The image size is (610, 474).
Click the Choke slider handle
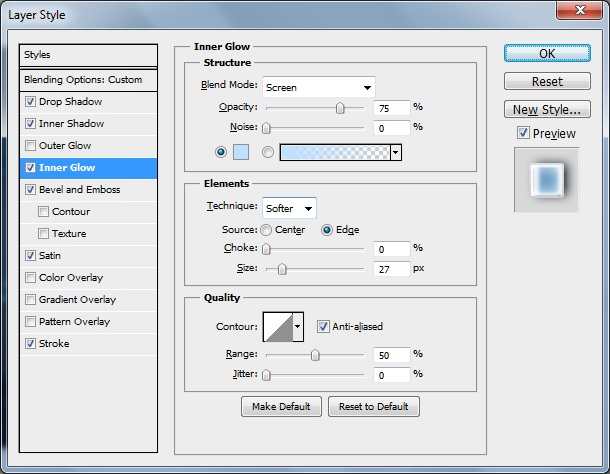266,249
